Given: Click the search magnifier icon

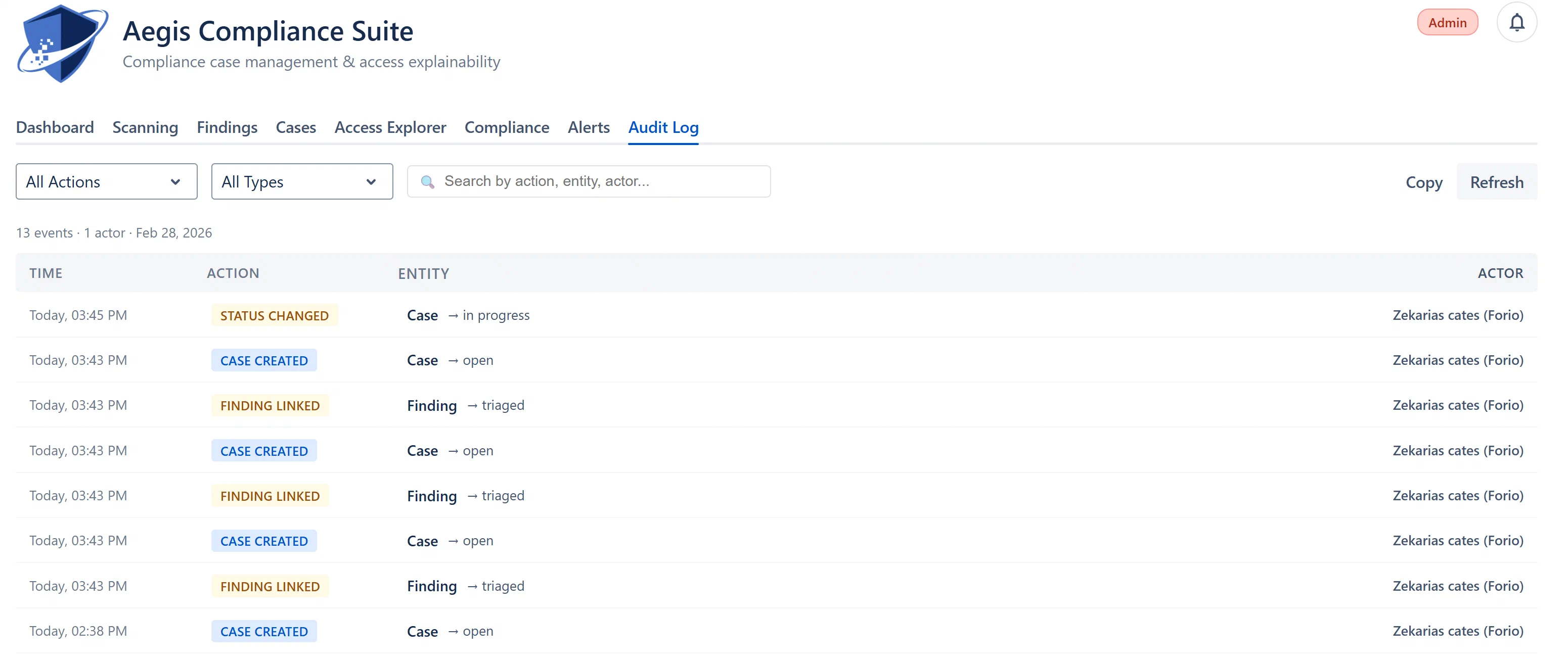Looking at the screenshot, I should tap(427, 182).
